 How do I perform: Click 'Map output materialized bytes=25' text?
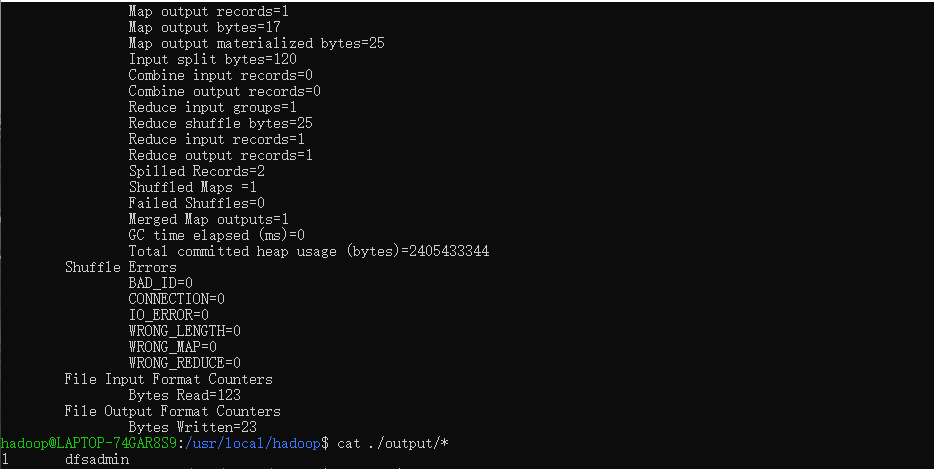[x=256, y=44]
